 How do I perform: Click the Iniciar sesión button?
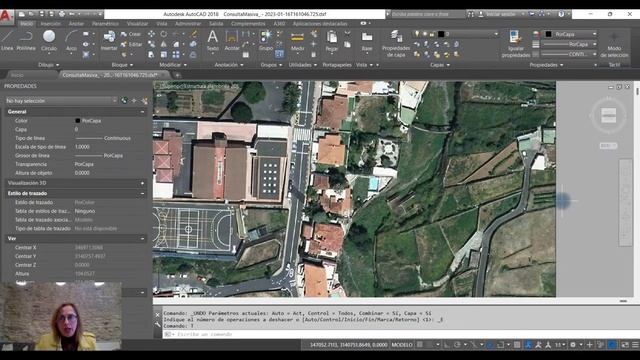click(501, 14)
